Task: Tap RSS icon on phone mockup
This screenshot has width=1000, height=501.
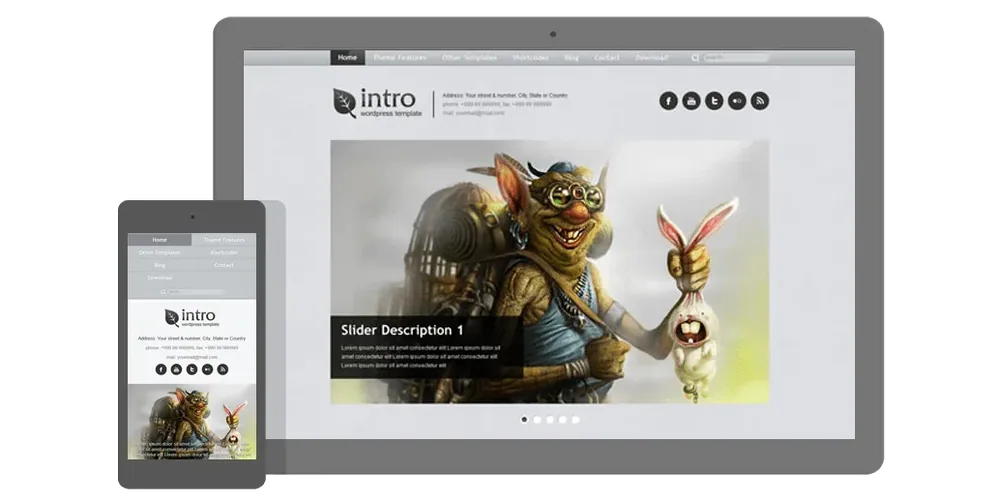Action: pyautogui.click(x=223, y=369)
